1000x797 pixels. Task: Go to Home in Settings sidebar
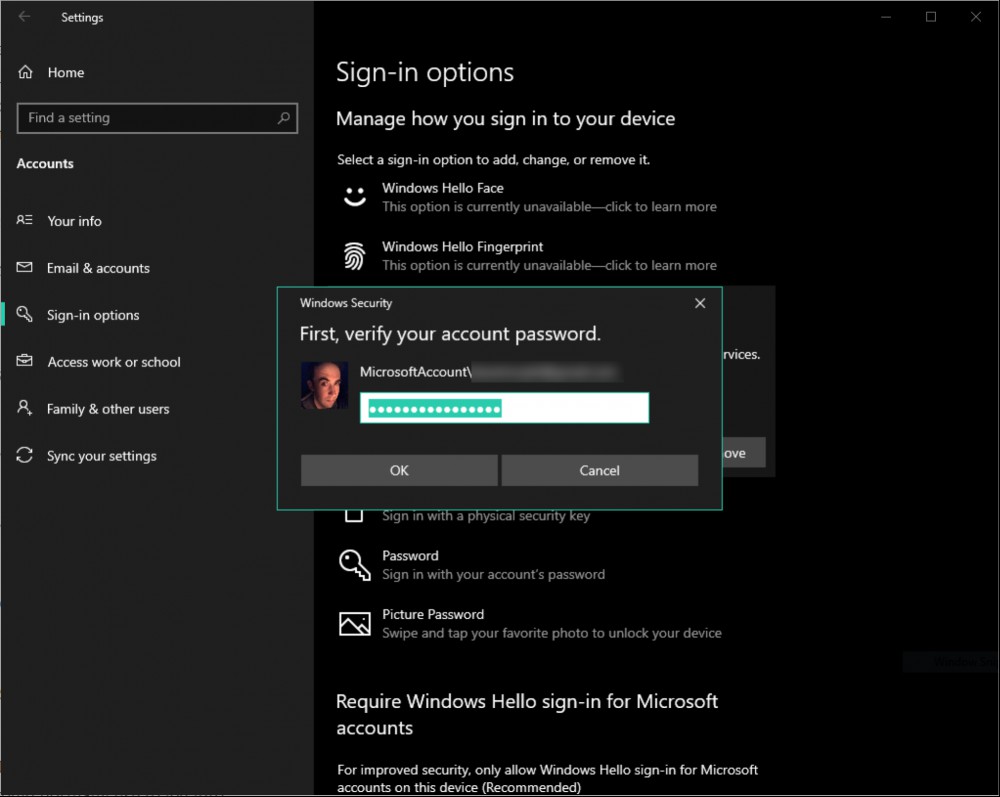66,73
